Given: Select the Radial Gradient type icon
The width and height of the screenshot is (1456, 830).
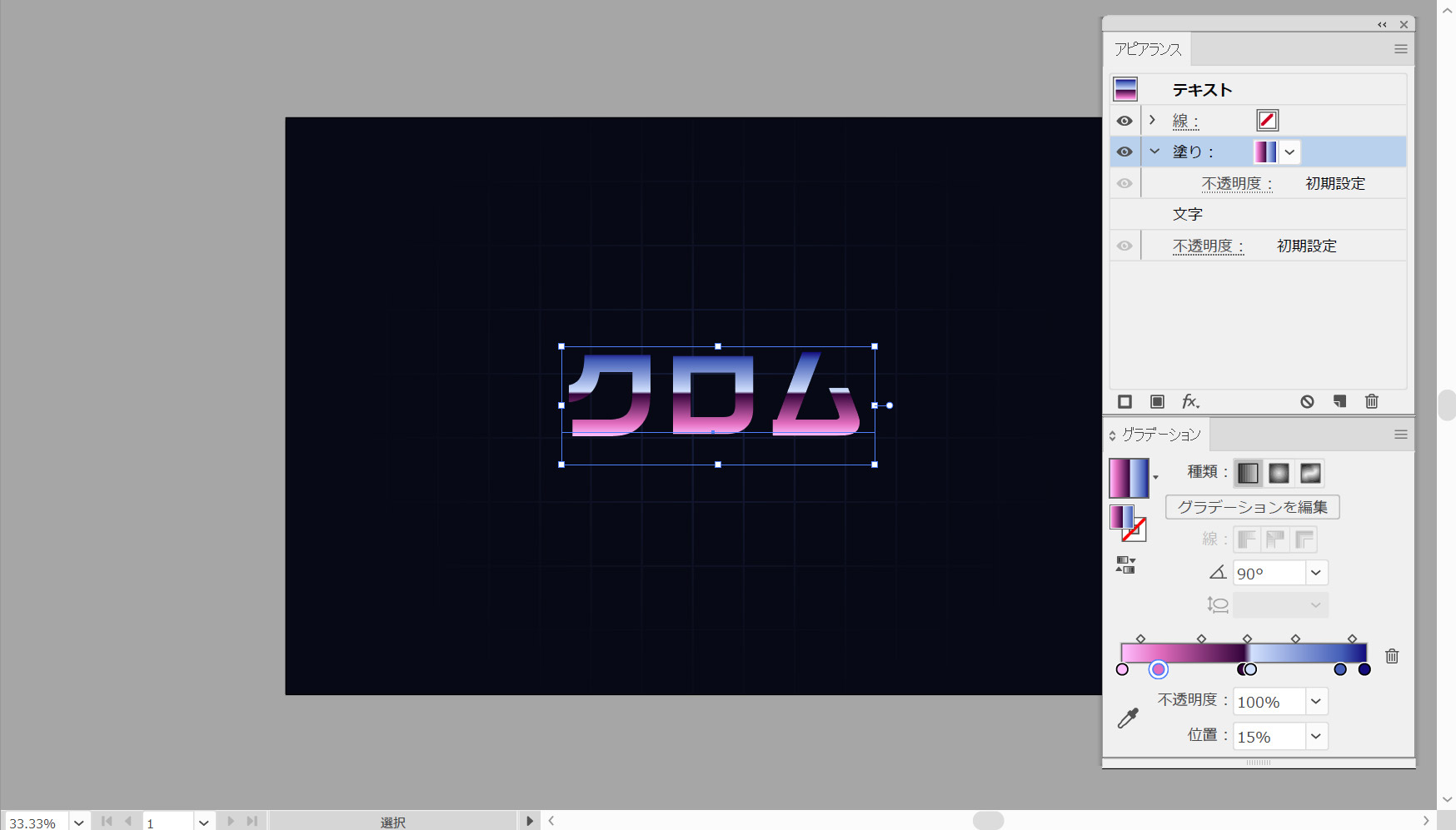Looking at the screenshot, I should pos(1279,474).
